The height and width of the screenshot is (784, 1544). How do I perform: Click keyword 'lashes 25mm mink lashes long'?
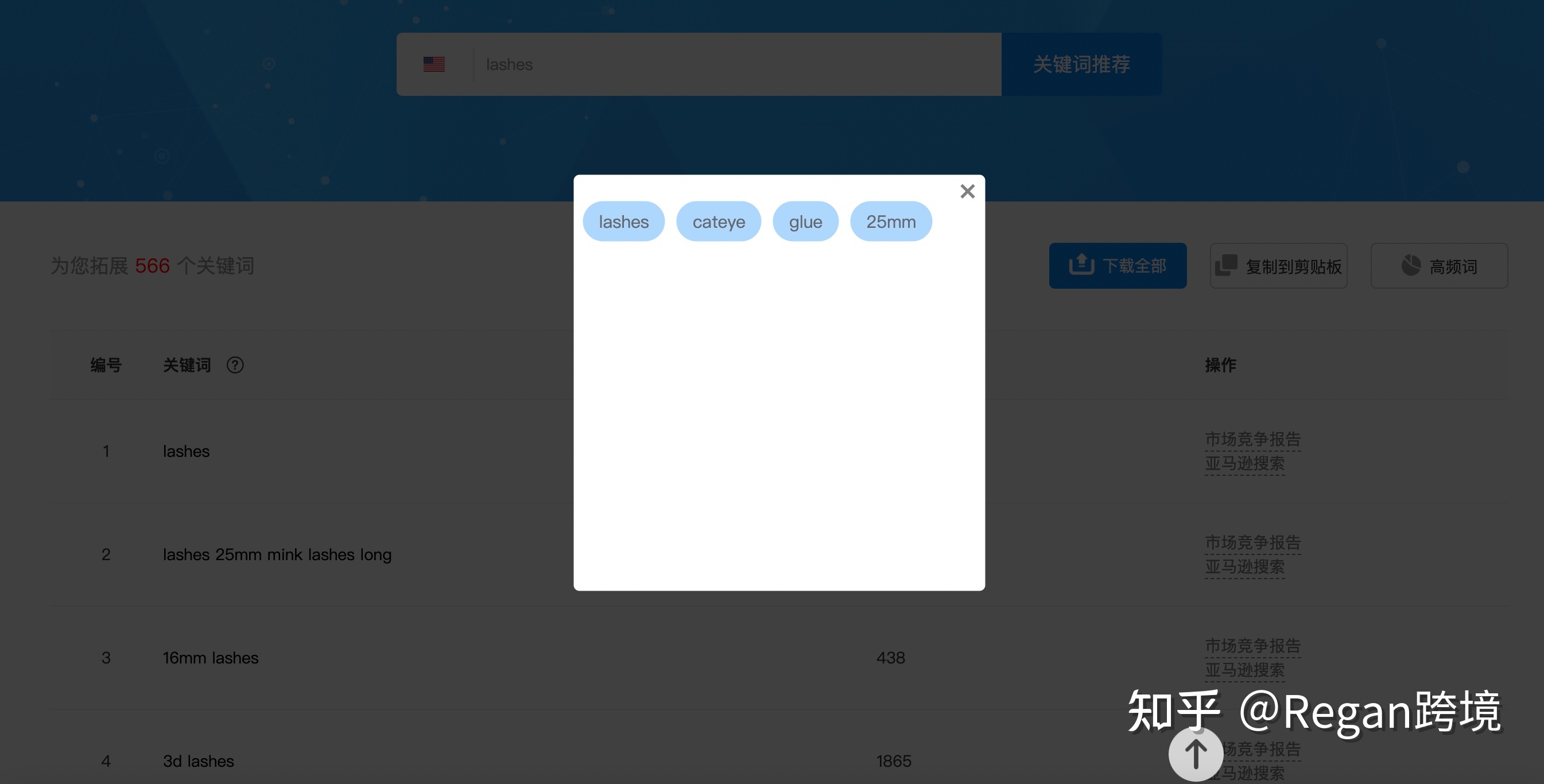pos(277,555)
